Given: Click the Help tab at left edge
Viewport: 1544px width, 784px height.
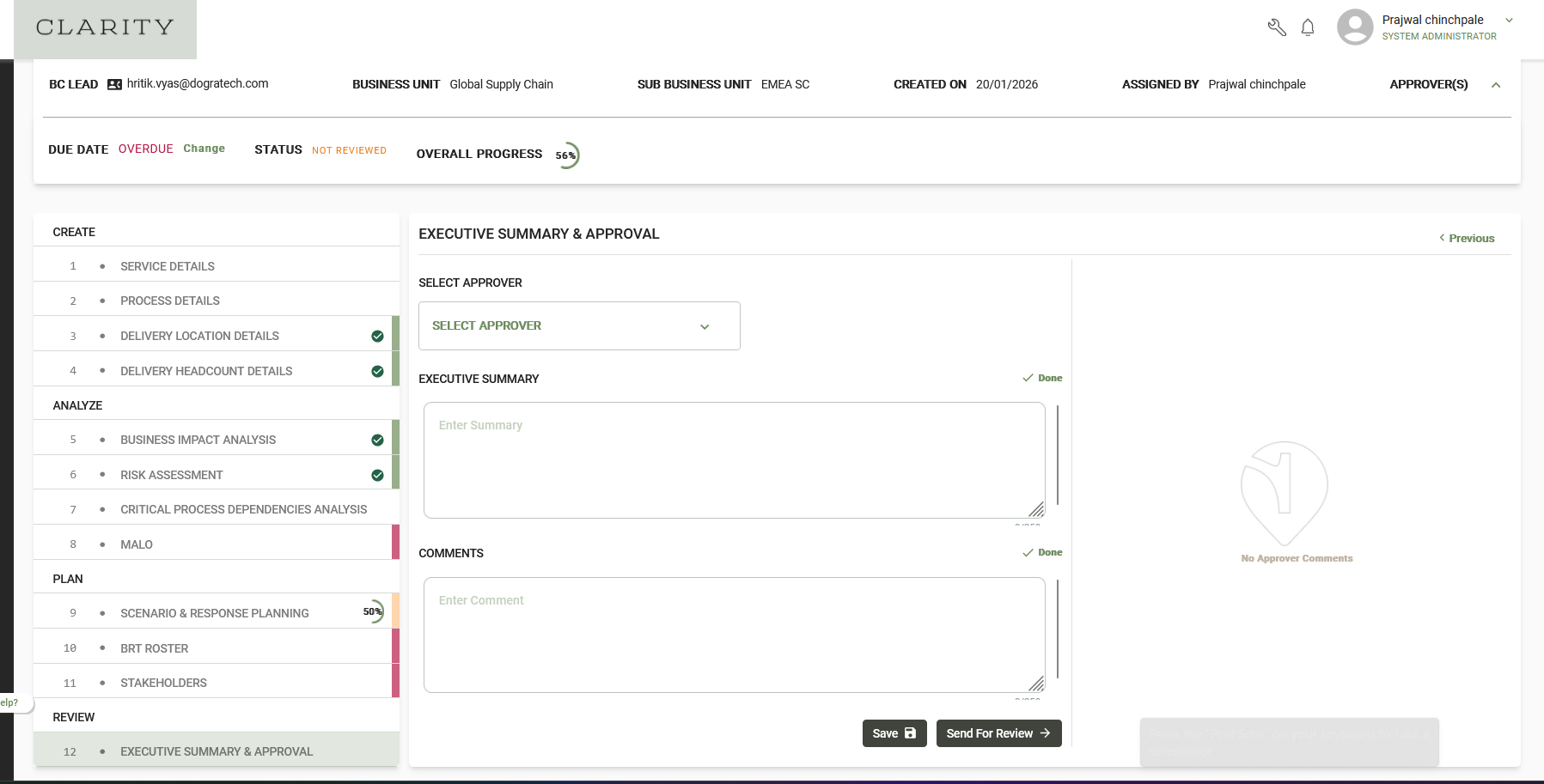Looking at the screenshot, I should pos(15,703).
